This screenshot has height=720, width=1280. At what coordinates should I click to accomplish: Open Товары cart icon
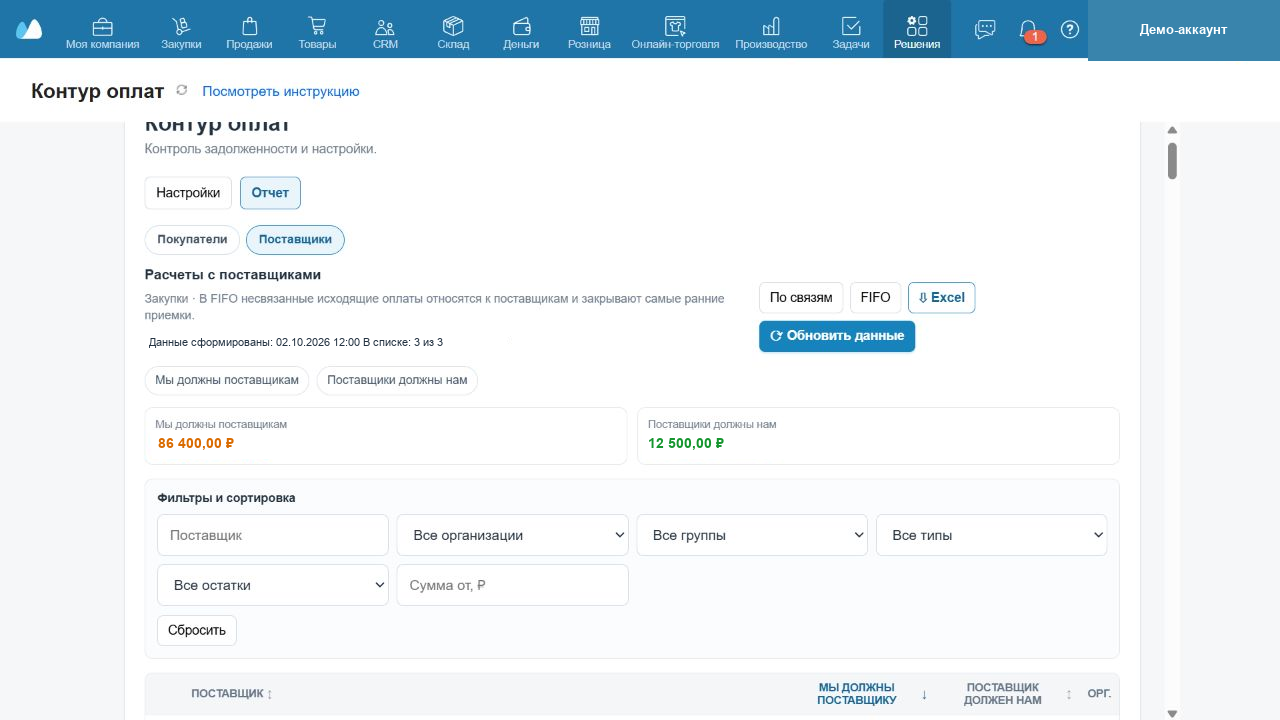click(317, 26)
